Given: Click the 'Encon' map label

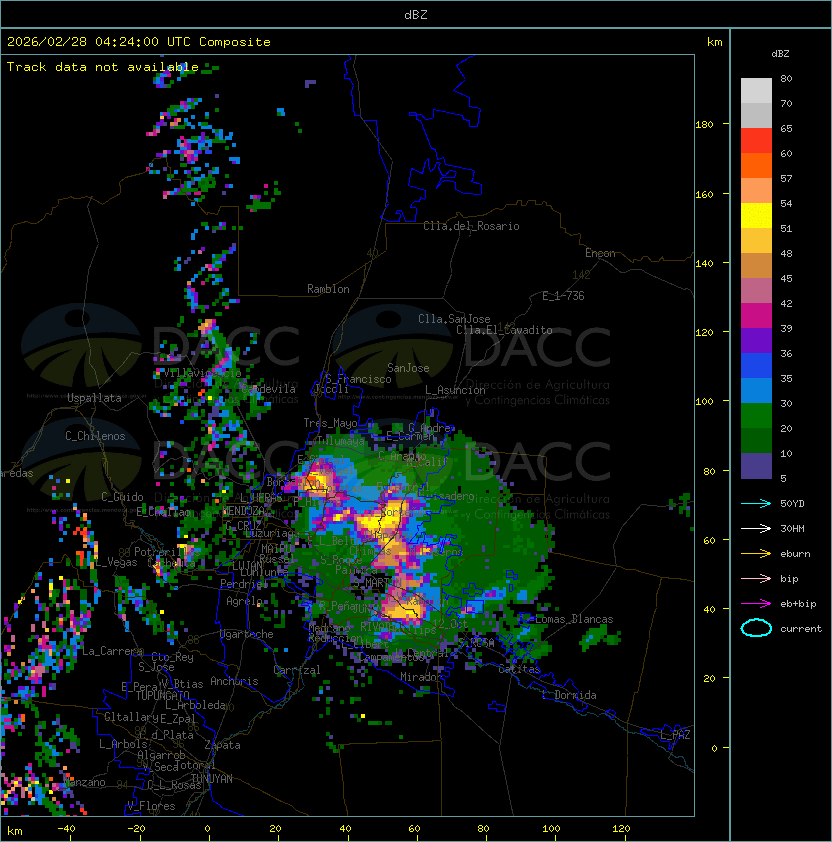Looking at the screenshot, I should [600, 253].
